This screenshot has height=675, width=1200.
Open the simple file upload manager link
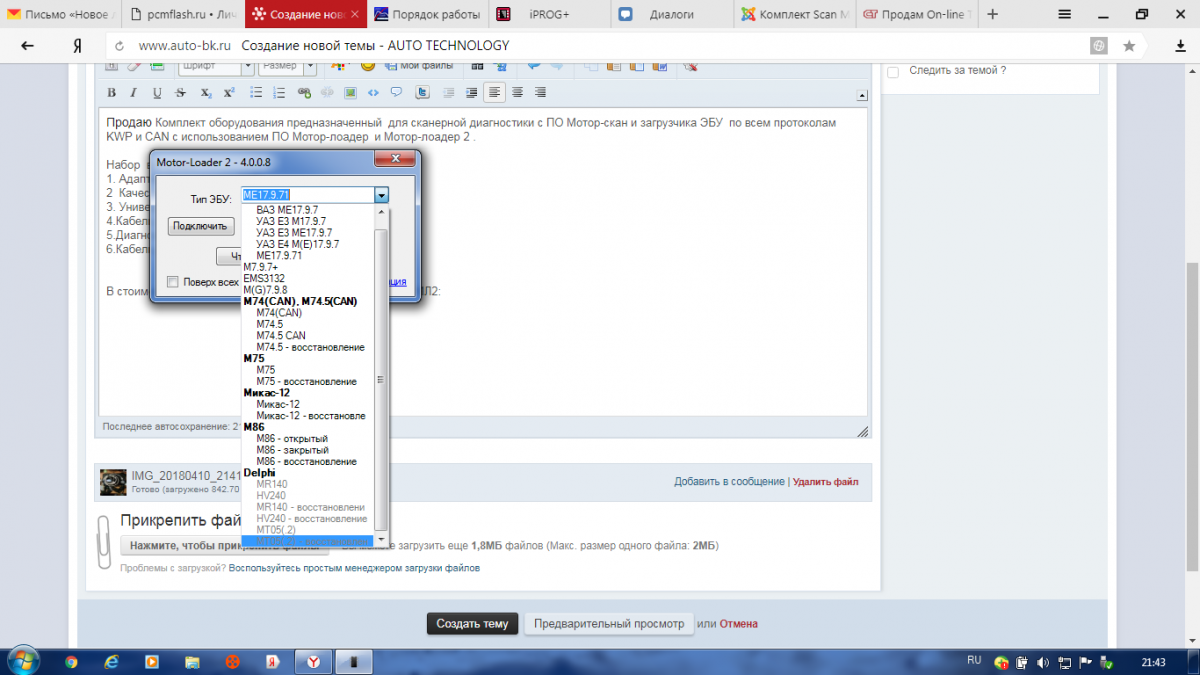coord(354,568)
